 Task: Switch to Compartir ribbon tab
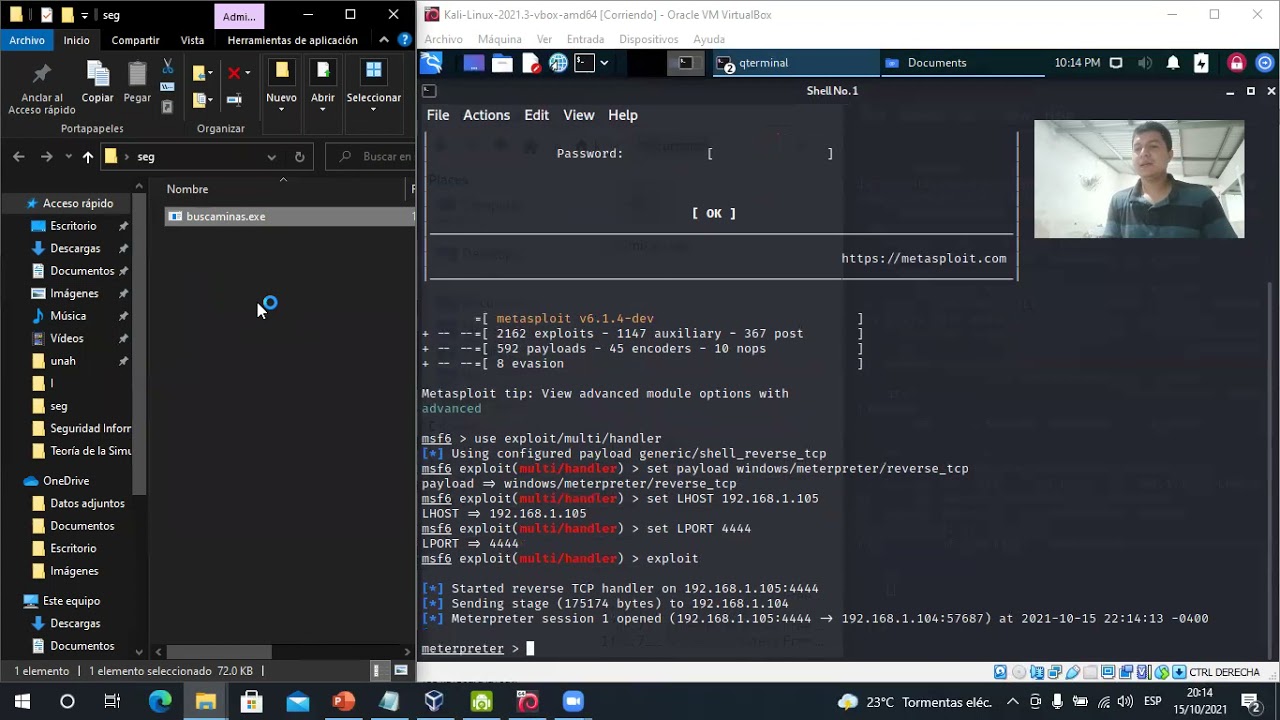[x=135, y=40]
